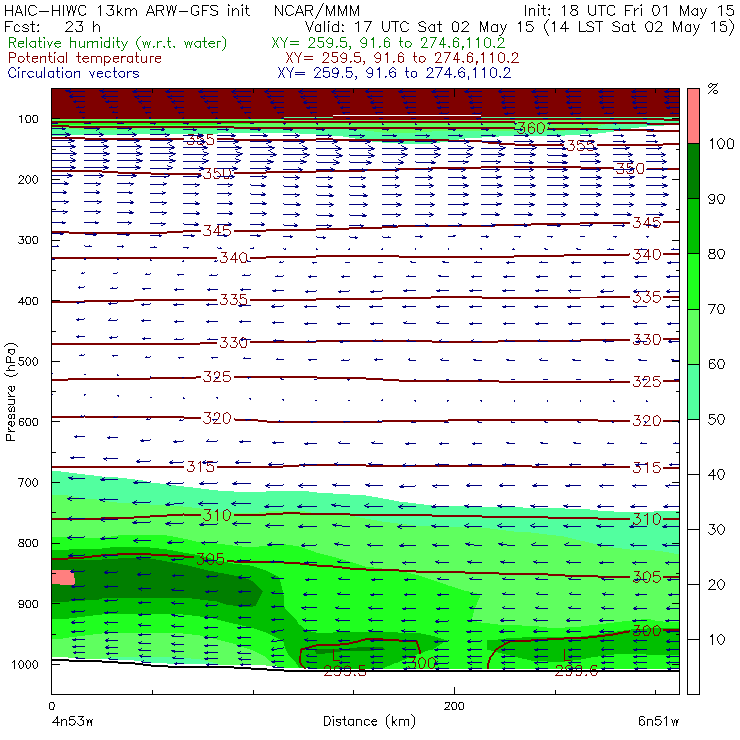This screenshot has height=740, width=740.
Task: Click the '0' distance axis tick label
Action: pyautogui.click(x=52, y=706)
